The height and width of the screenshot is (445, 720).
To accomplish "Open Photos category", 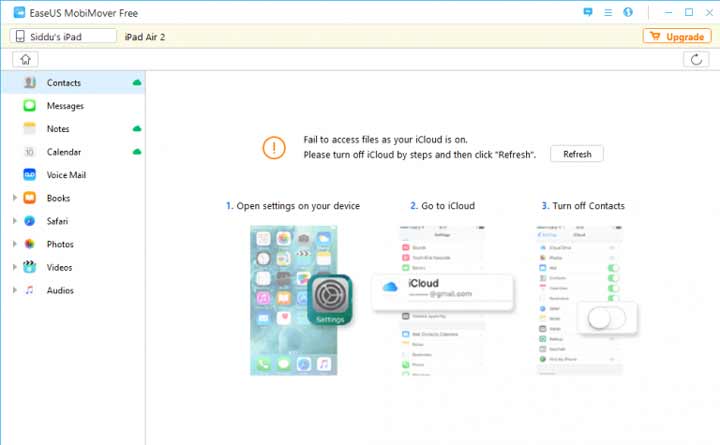I will [x=73, y=244].
